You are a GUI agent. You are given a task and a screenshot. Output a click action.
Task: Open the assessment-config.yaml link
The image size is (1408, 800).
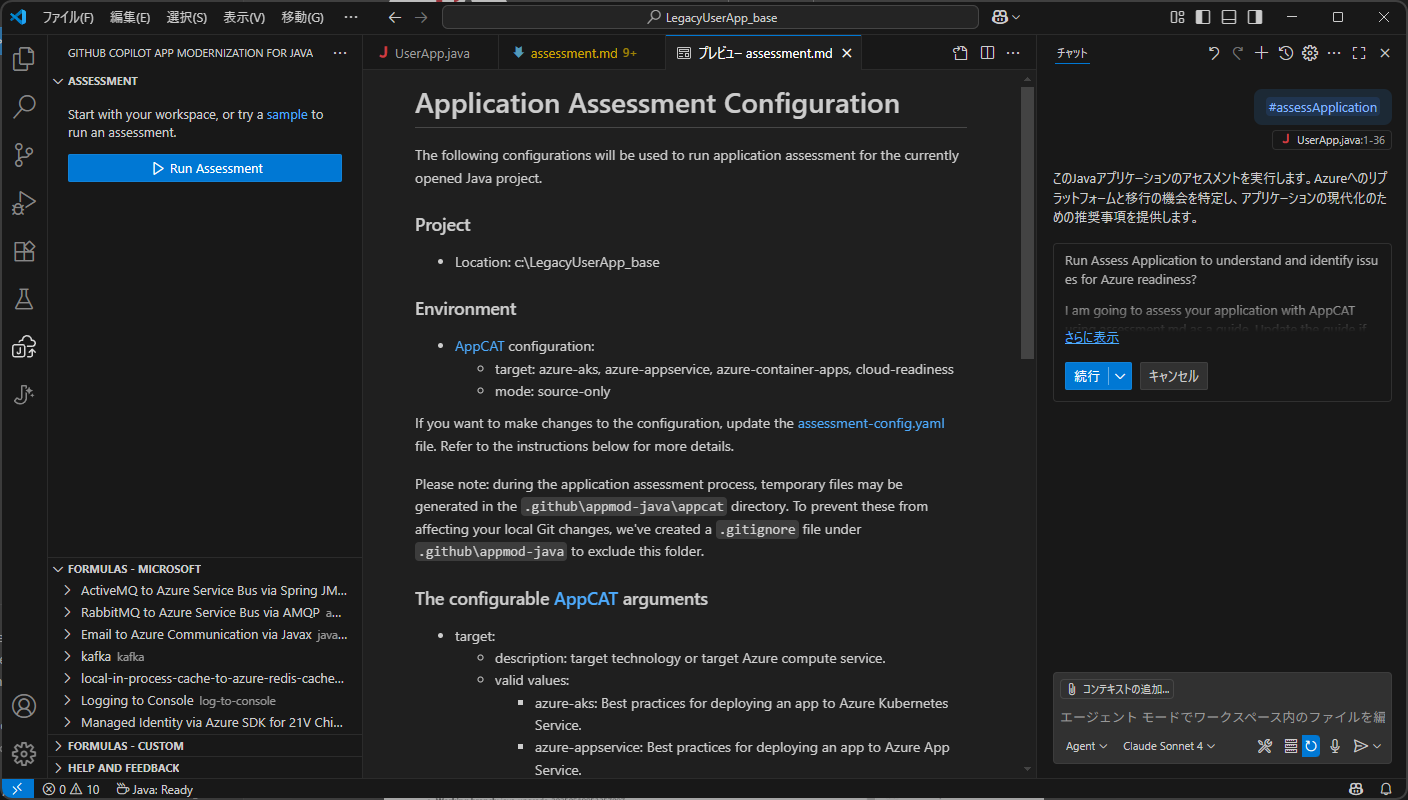tap(871, 423)
